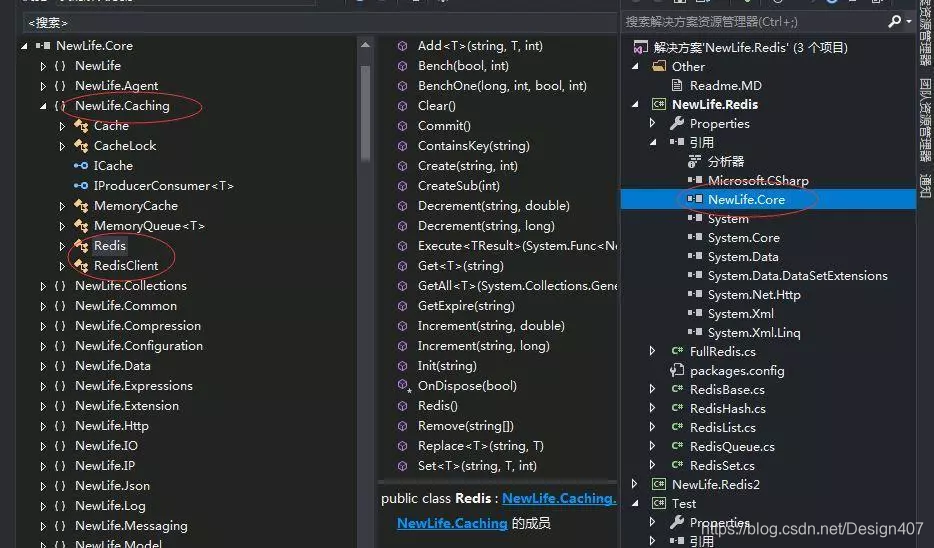Expand the NewLife.Agent namespace
Viewport: 934px width, 548px height.
coord(43,86)
